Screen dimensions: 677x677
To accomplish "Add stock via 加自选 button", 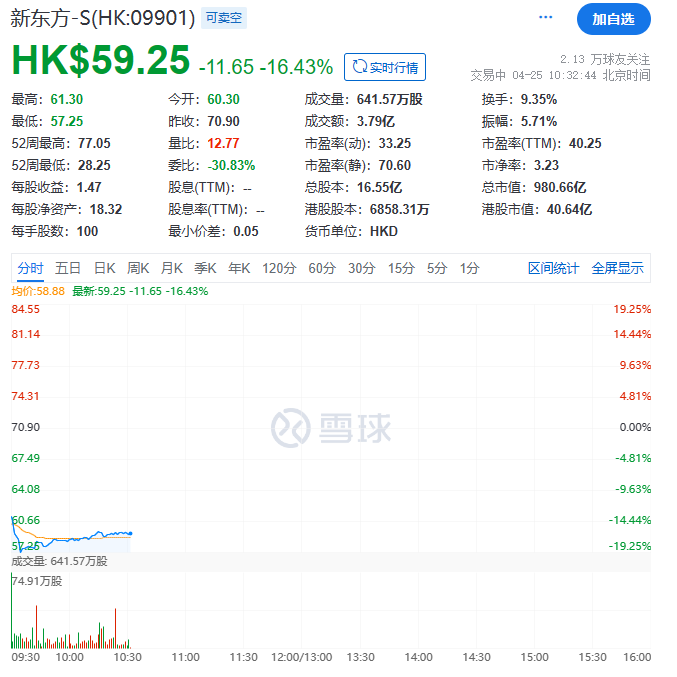I will point(613,19).
